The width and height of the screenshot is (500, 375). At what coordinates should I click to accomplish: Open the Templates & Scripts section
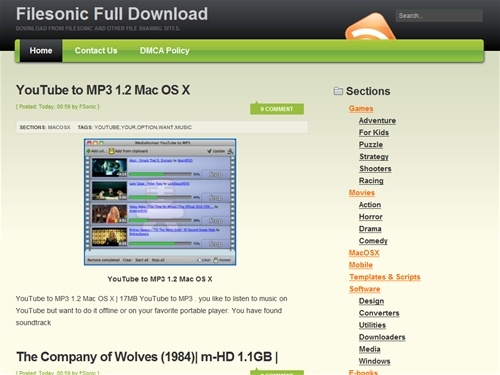(385, 277)
